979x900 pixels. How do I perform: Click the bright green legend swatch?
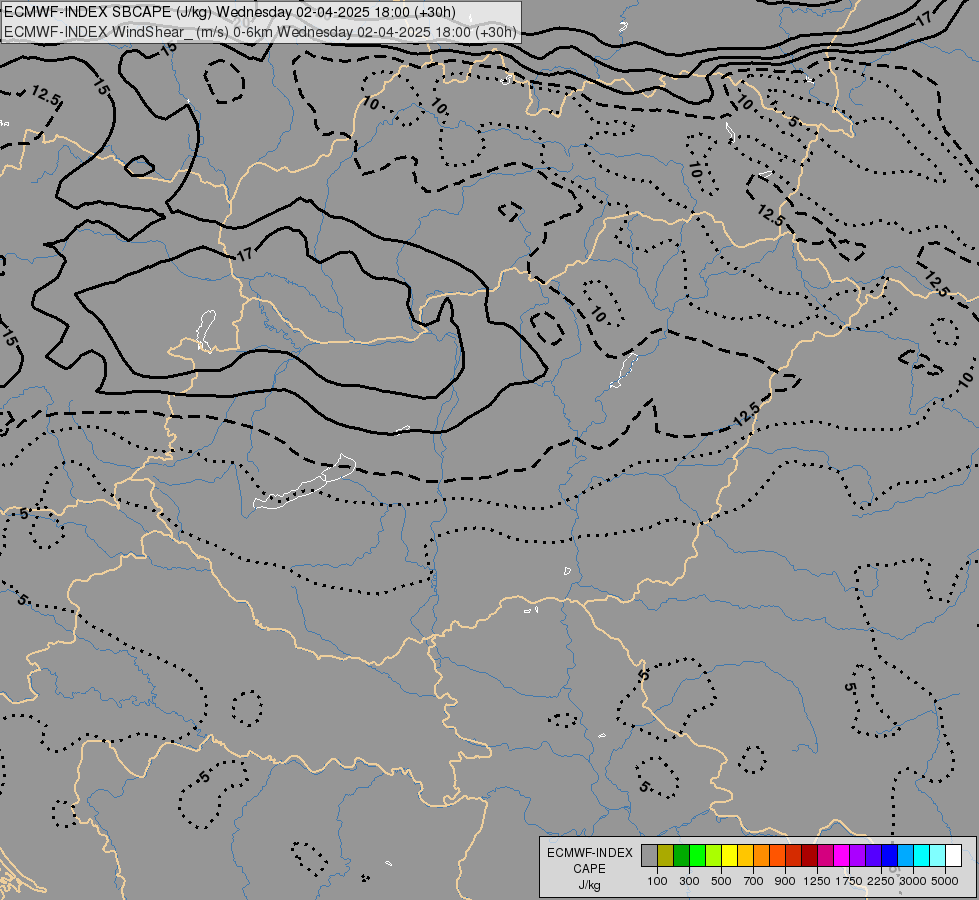[697, 855]
